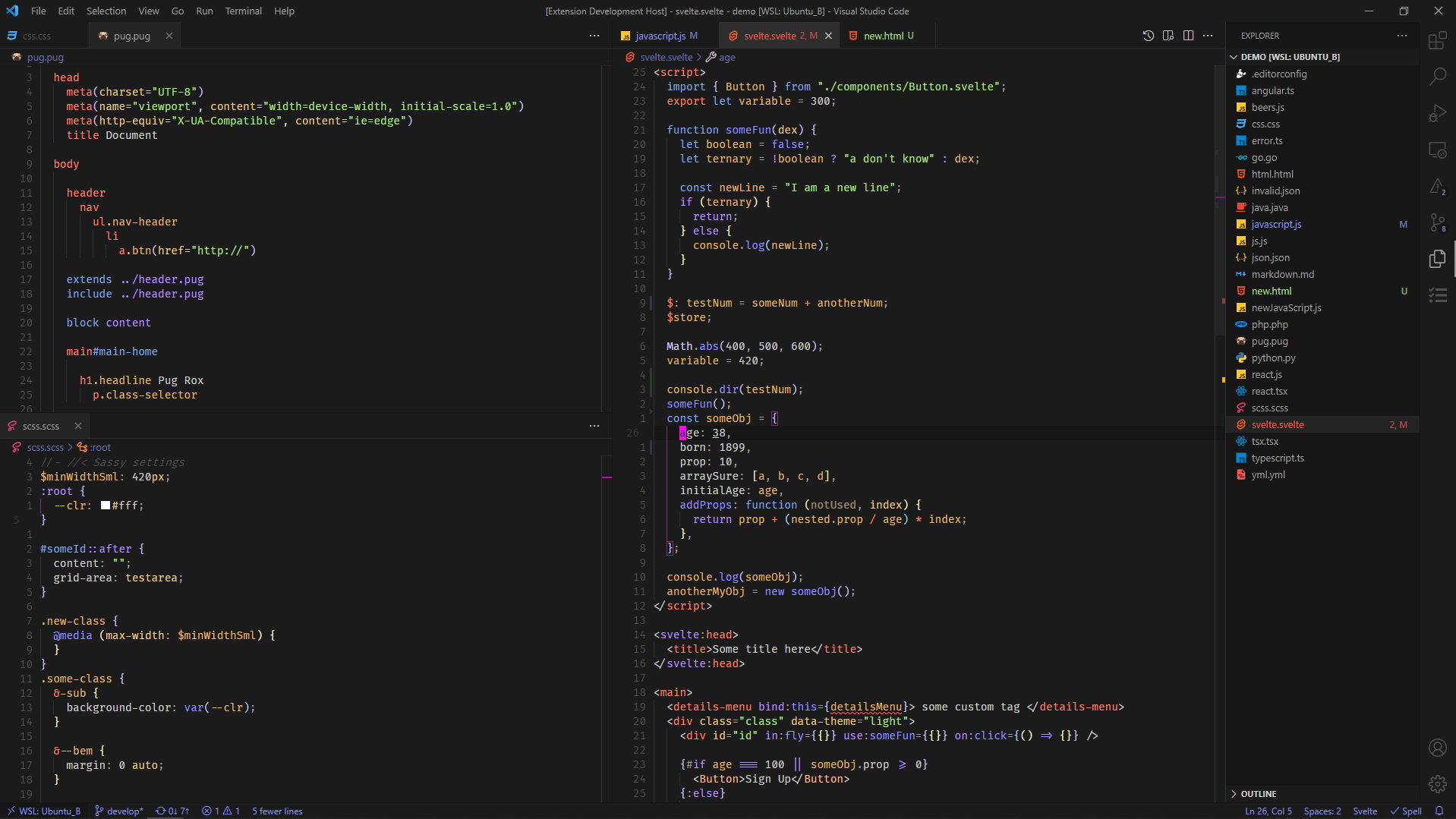
Task: Click Spaces: 2 indentation setting
Action: [1322, 811]
